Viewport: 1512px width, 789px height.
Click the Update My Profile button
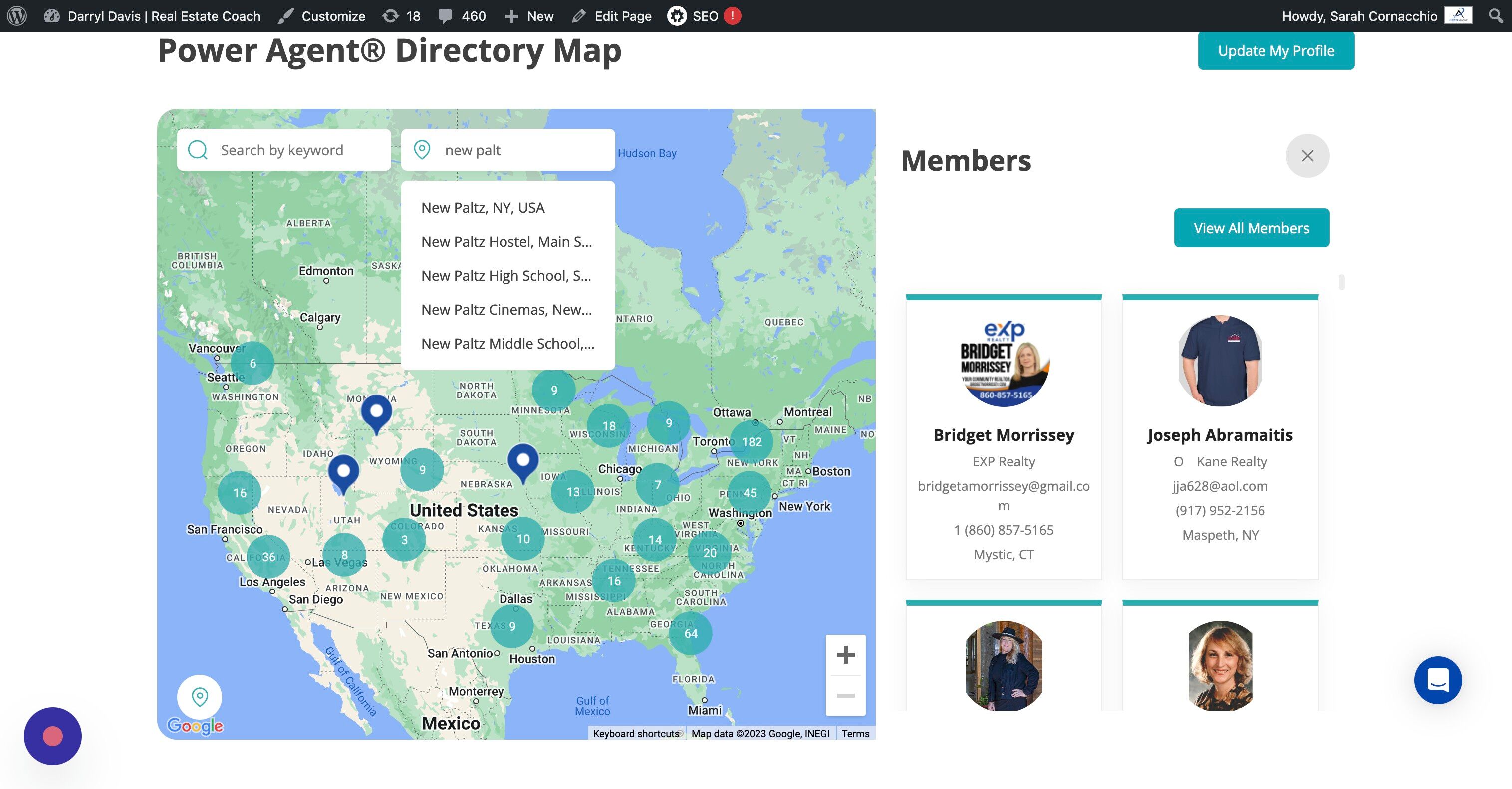tap(1275, 51)
